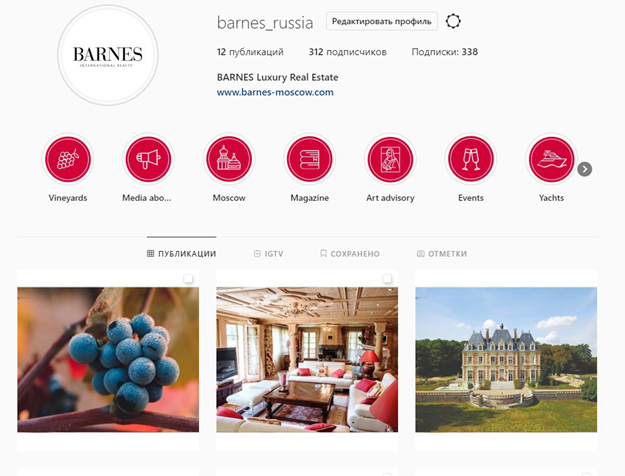View the 312 подписчиков followers list

coord(348,52)
